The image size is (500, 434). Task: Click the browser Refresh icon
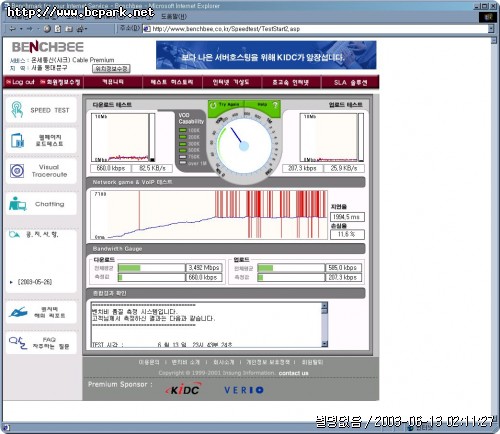(x=58, y=29)
